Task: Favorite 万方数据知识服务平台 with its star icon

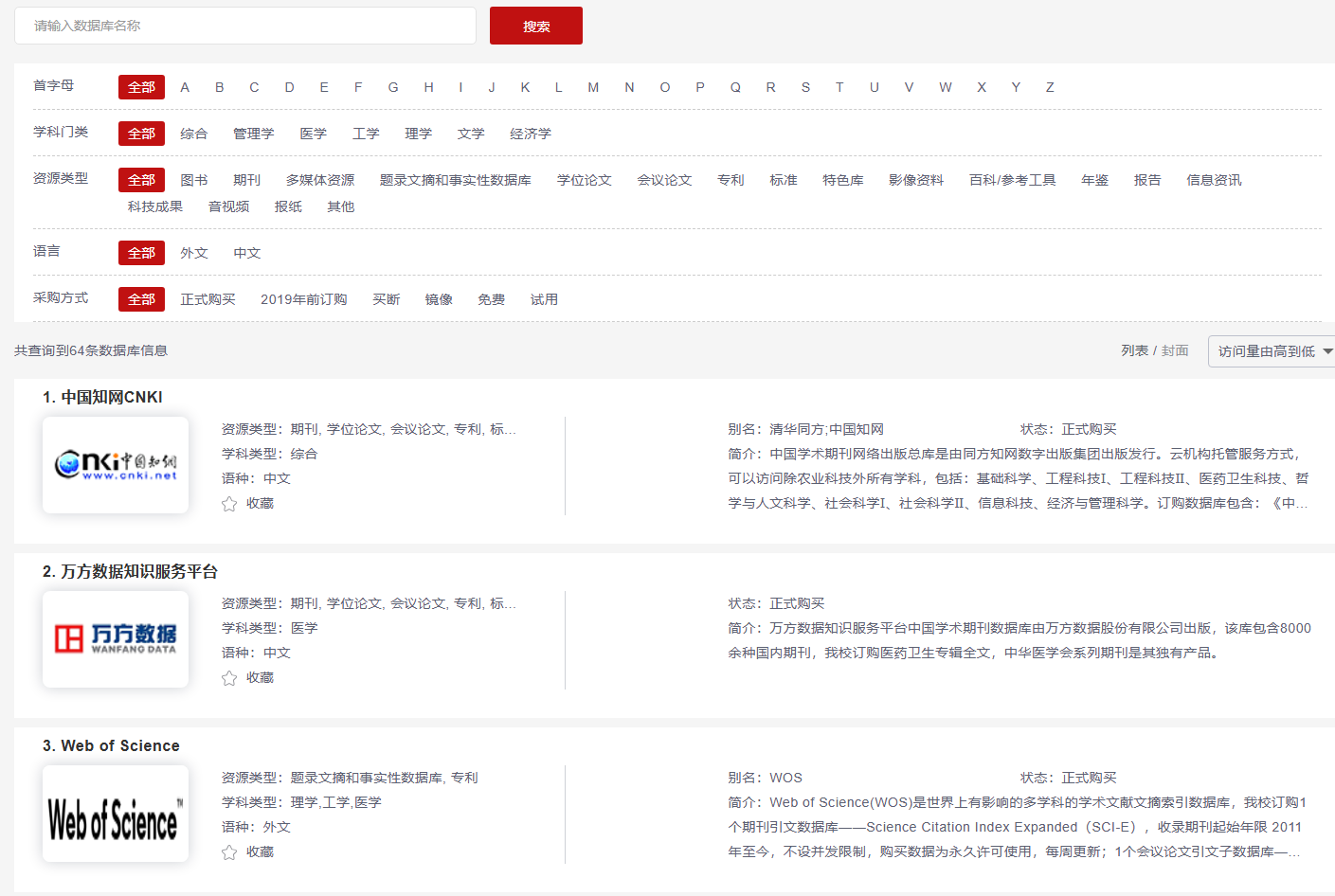Action: (229, 678)
